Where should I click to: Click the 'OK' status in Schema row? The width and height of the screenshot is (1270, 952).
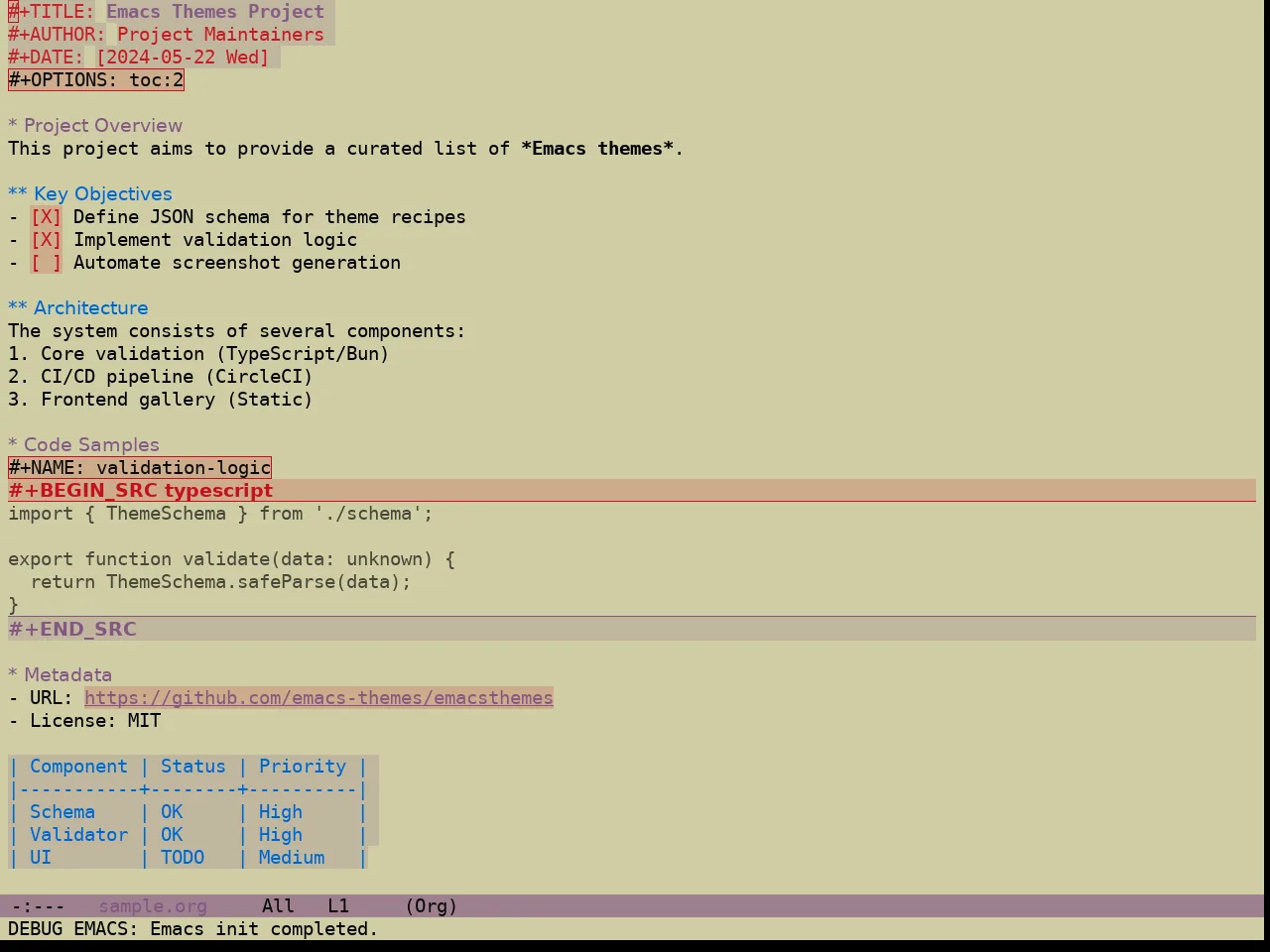click(x=172, y=812)
